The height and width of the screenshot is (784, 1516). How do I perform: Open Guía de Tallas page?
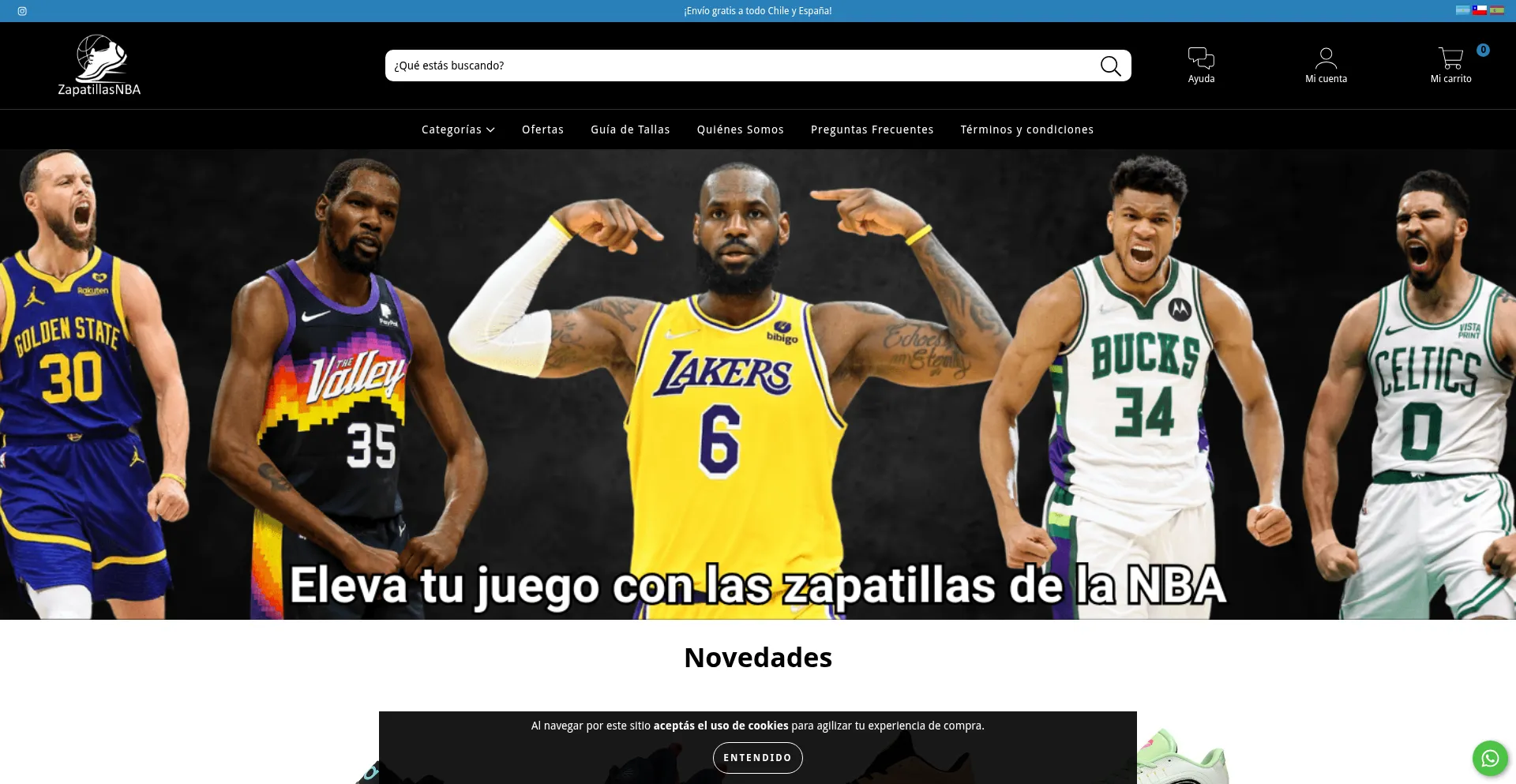[630, 129]
